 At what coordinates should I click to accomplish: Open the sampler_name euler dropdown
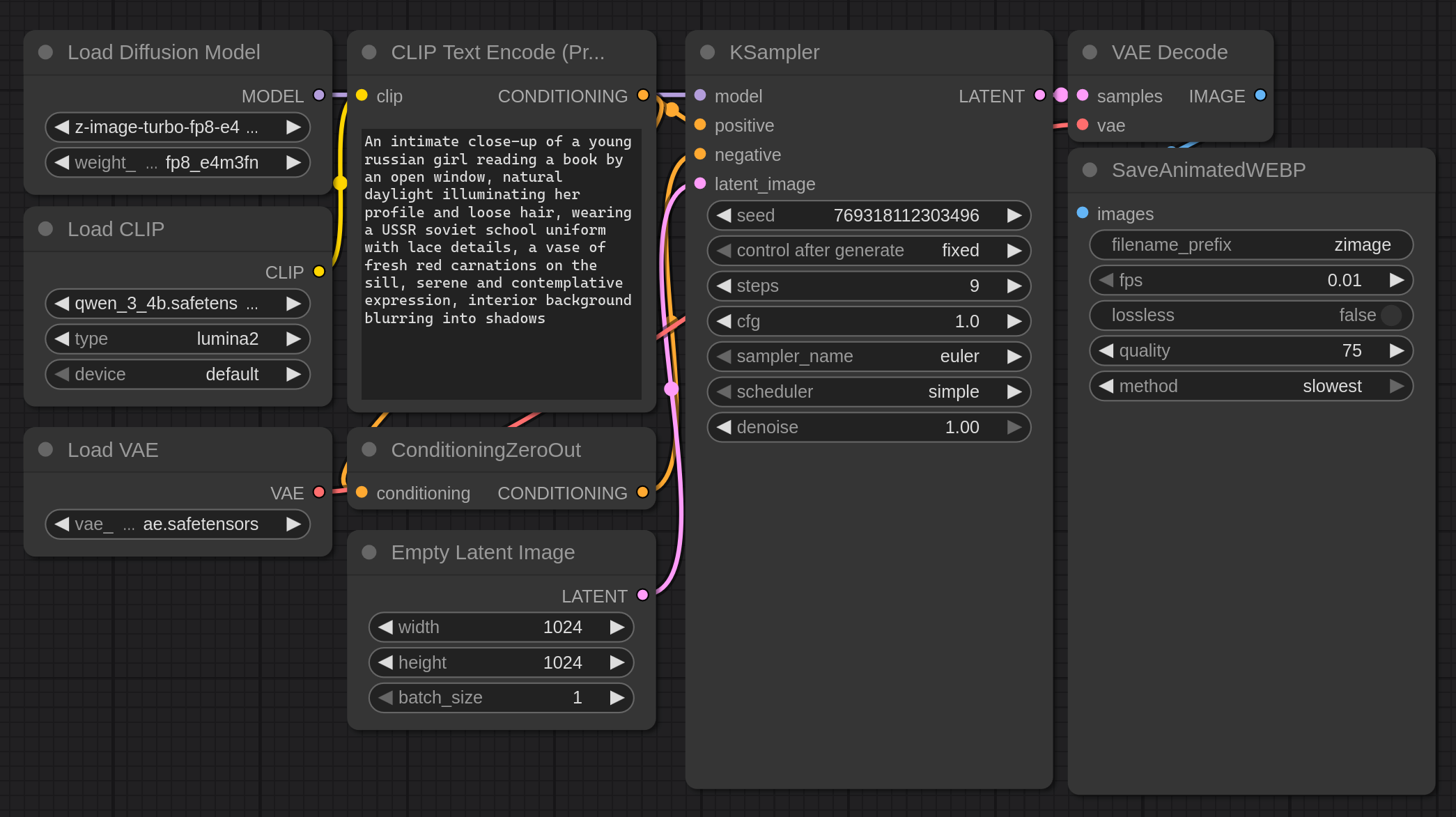pyautogui.click(x=868, y=357)
